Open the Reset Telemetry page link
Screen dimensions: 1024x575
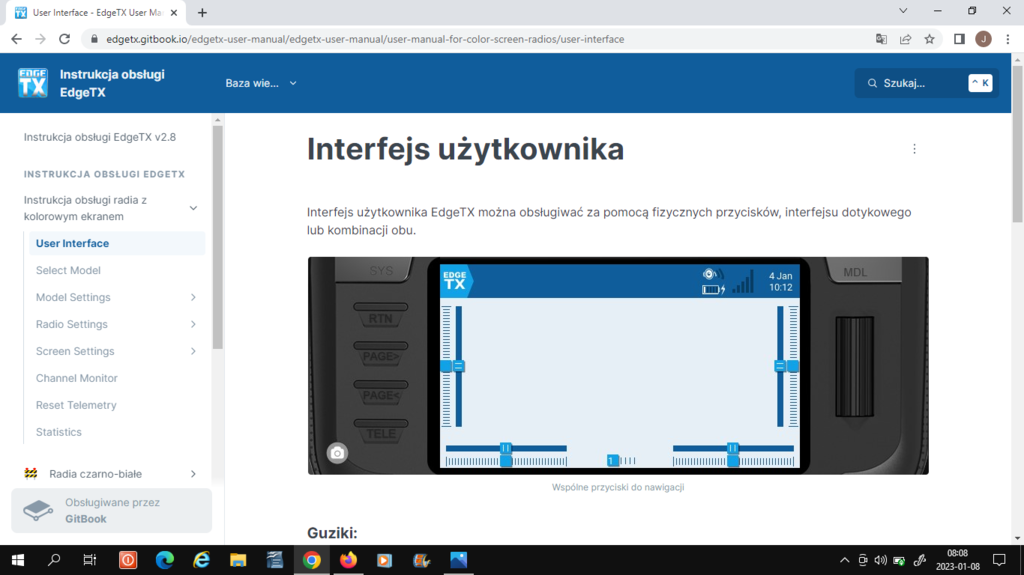click(x=76, y=405)
